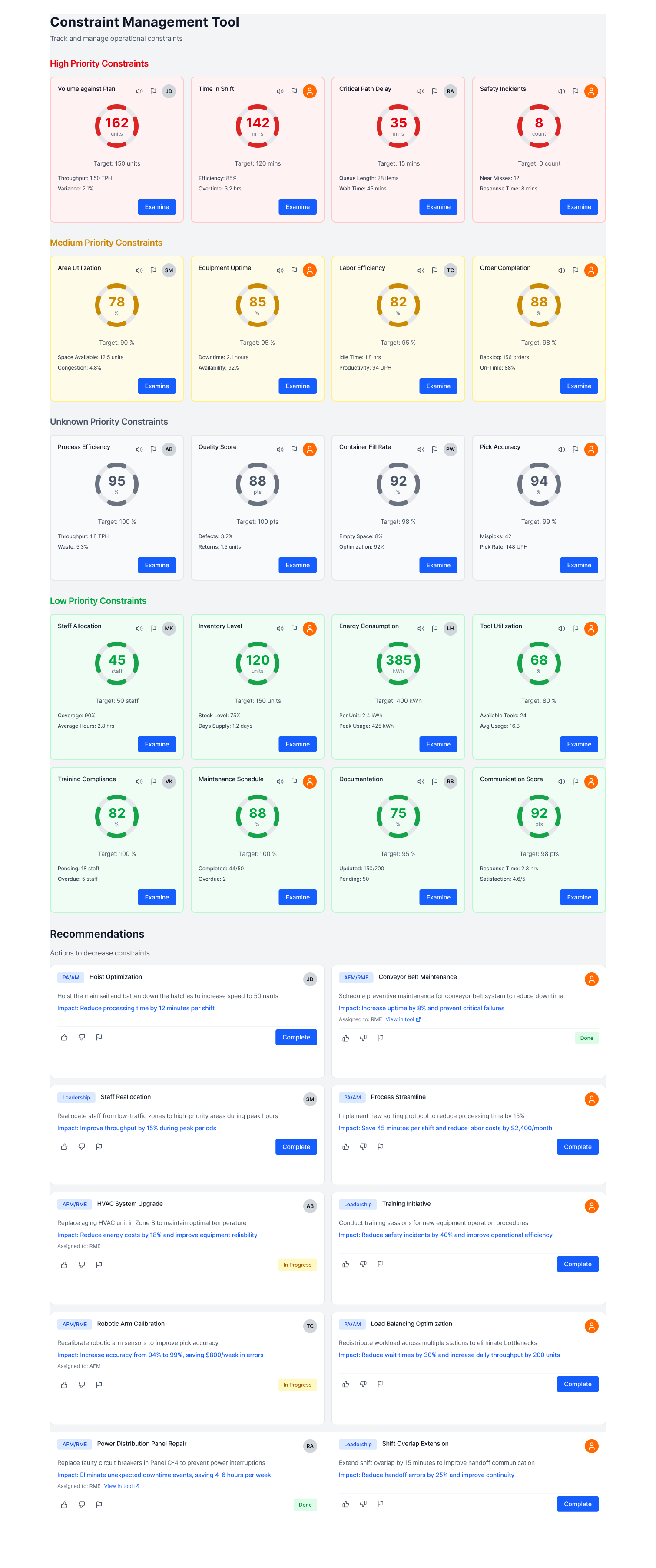Viewport: 656px width, 1568px height.
Task: Flag the Equipment Uptime constraint
Action: pyautogui.click(x=294, y=270)
